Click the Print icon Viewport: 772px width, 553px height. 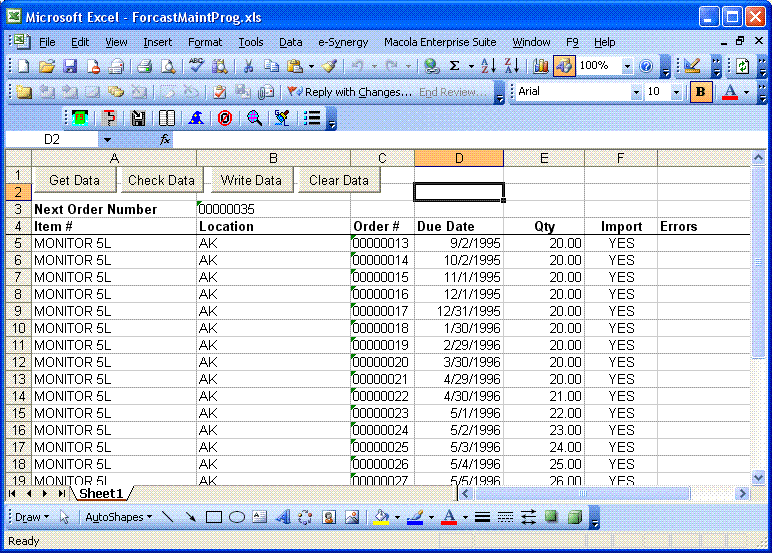(144, 65)
